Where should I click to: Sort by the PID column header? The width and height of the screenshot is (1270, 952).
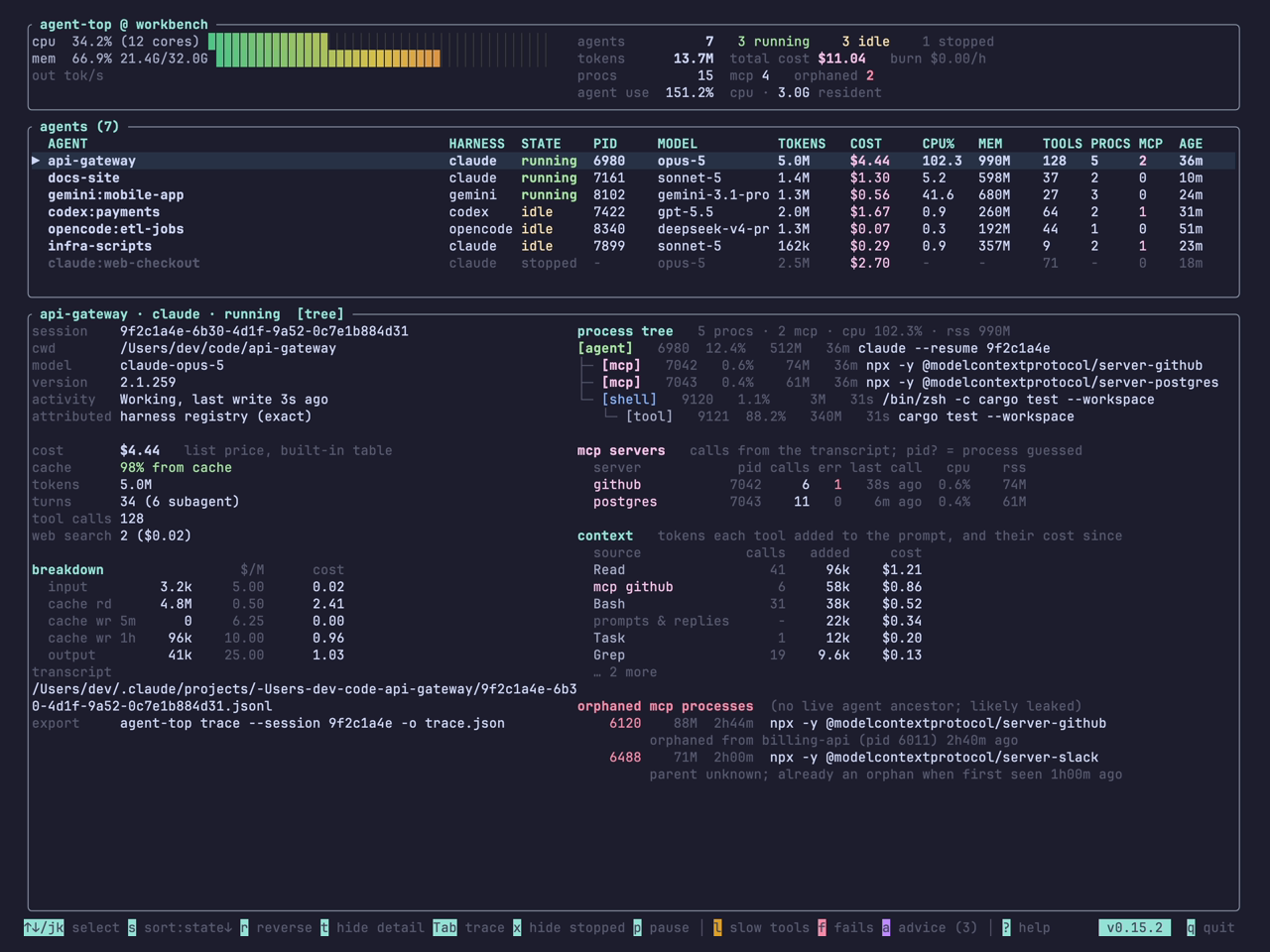pos(605,144)
